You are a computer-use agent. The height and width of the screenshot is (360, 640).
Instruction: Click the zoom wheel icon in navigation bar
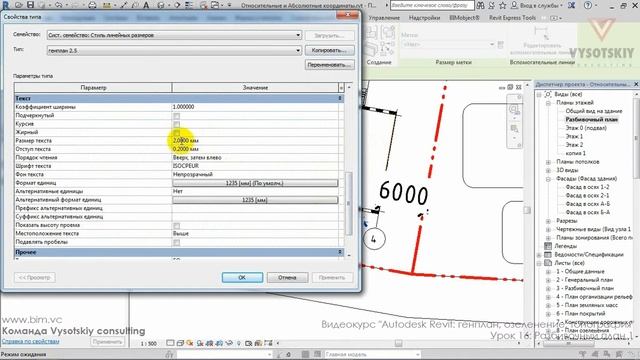click(x=514, y=109)
